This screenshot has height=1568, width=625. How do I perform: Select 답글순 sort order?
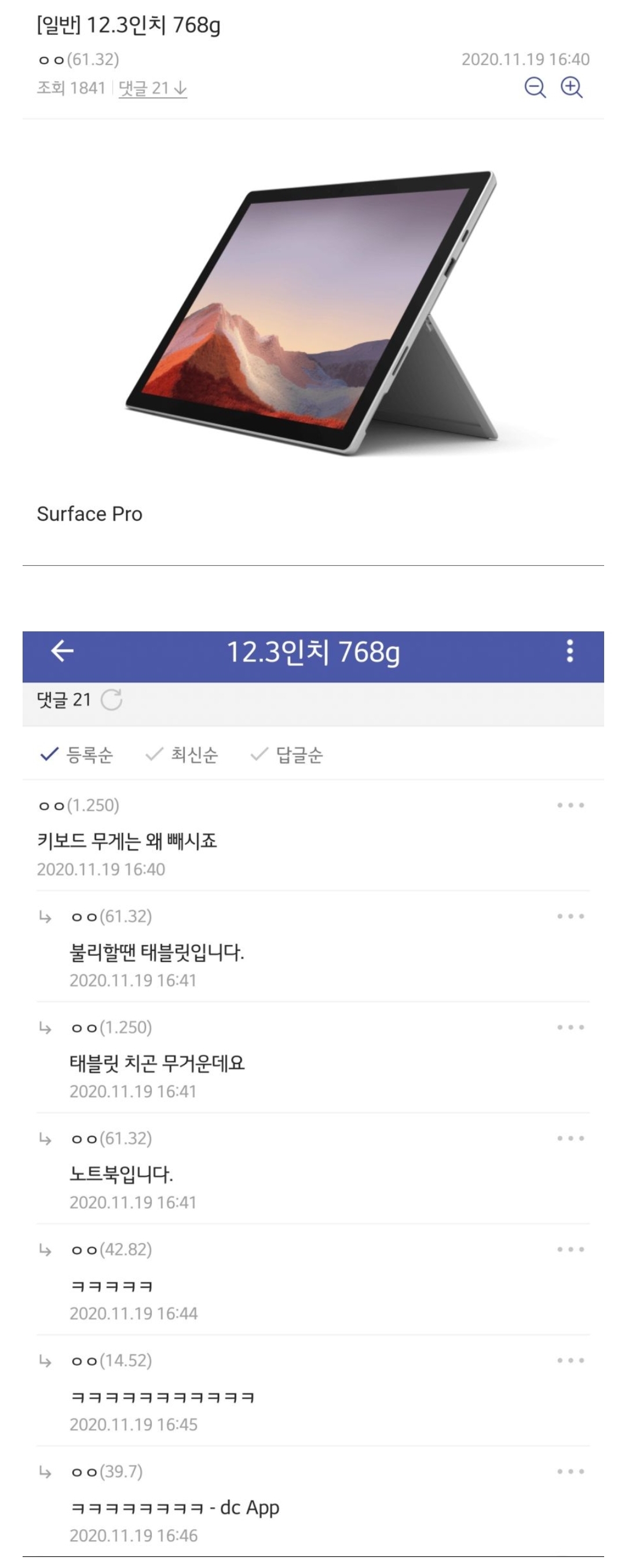pyautogui.click(x=287, y=755)
